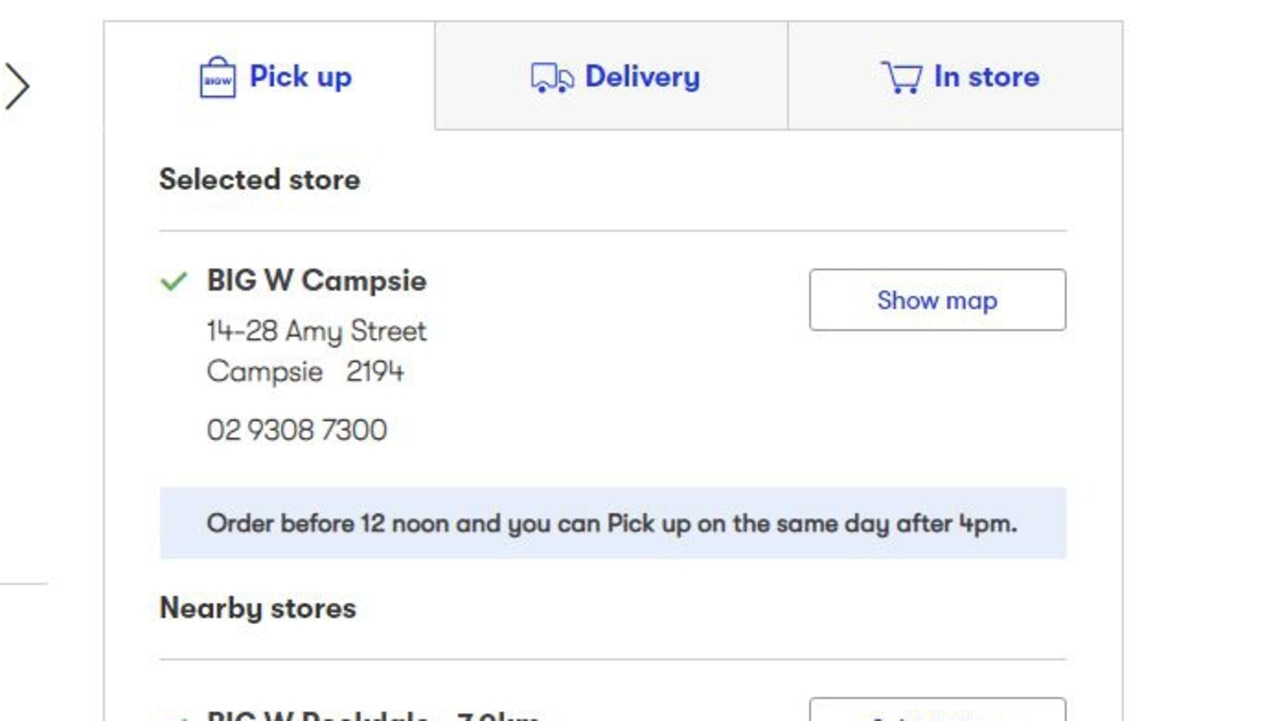Click the shopping cart In store icon
This screenshot has height=721, width=1280.
[901, 77]
